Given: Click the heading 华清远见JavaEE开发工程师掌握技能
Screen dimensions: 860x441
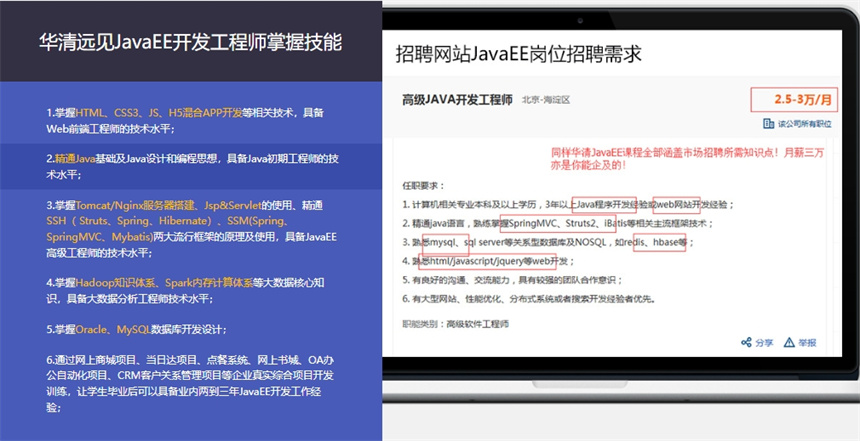Looking at the screenshot, I should 190,42.
